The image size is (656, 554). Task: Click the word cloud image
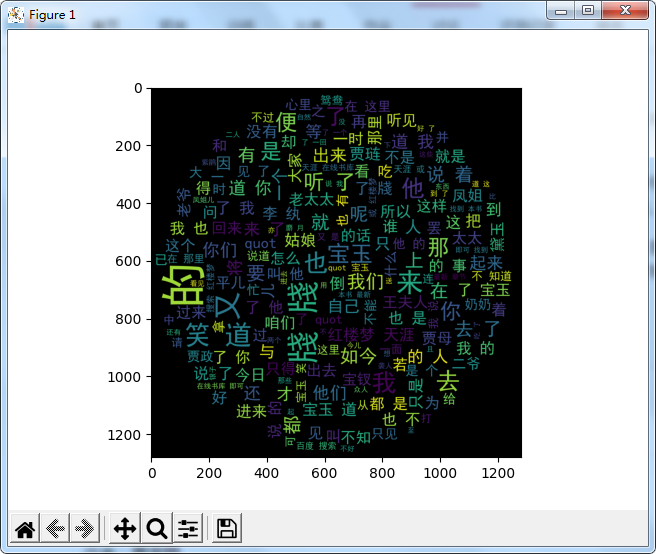[336, 273]
